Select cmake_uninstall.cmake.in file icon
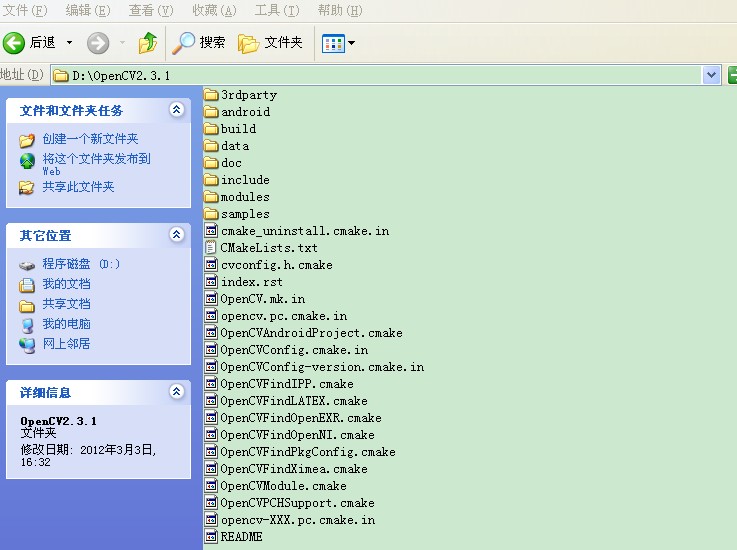 click(212, 231)
